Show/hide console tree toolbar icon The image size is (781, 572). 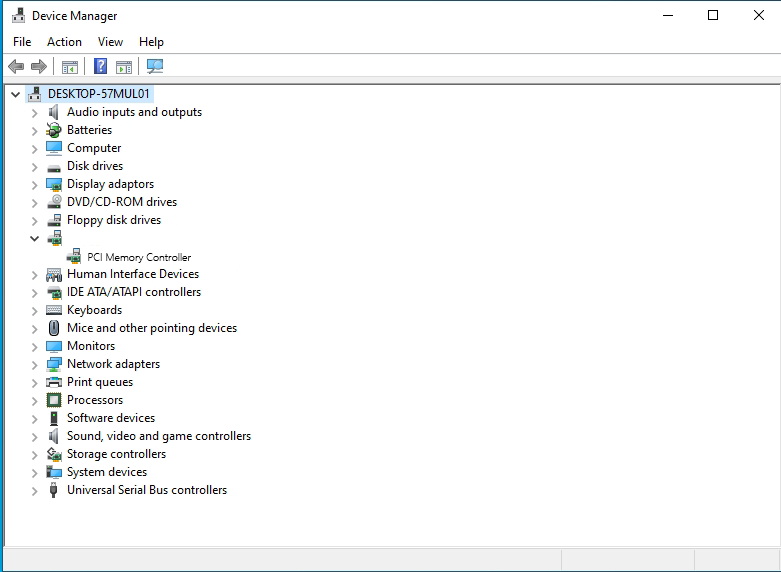point(70,66)
